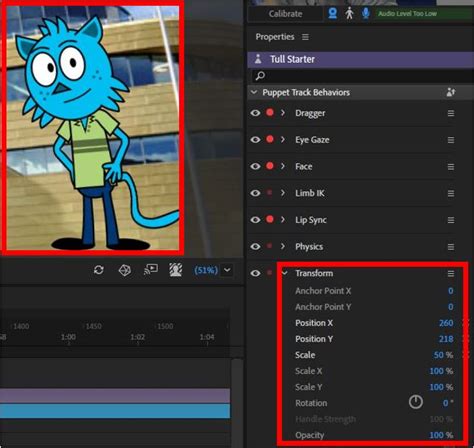
Task: Open the Eye Gaze behavior menu icon
Action: coord(451,140)
